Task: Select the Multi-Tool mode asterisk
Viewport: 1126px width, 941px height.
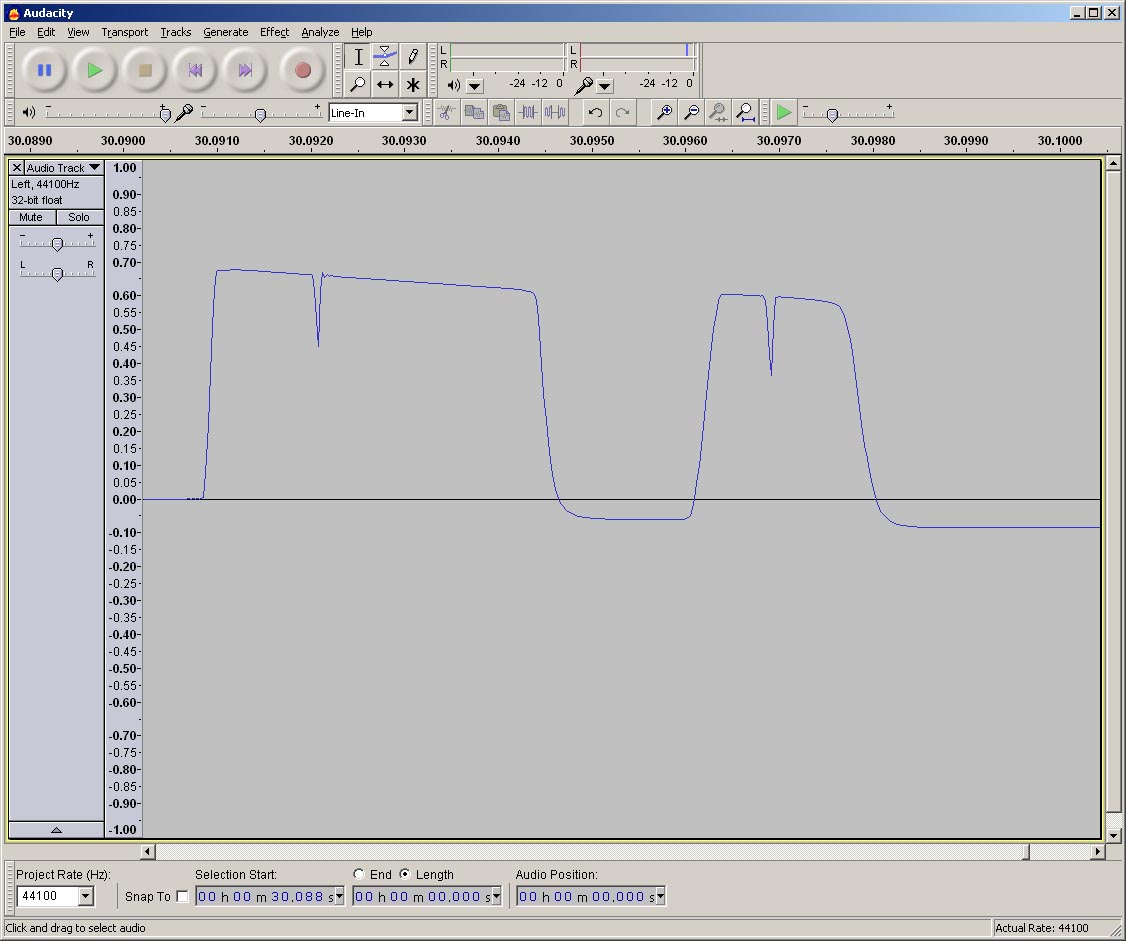Action: (413, 84)
